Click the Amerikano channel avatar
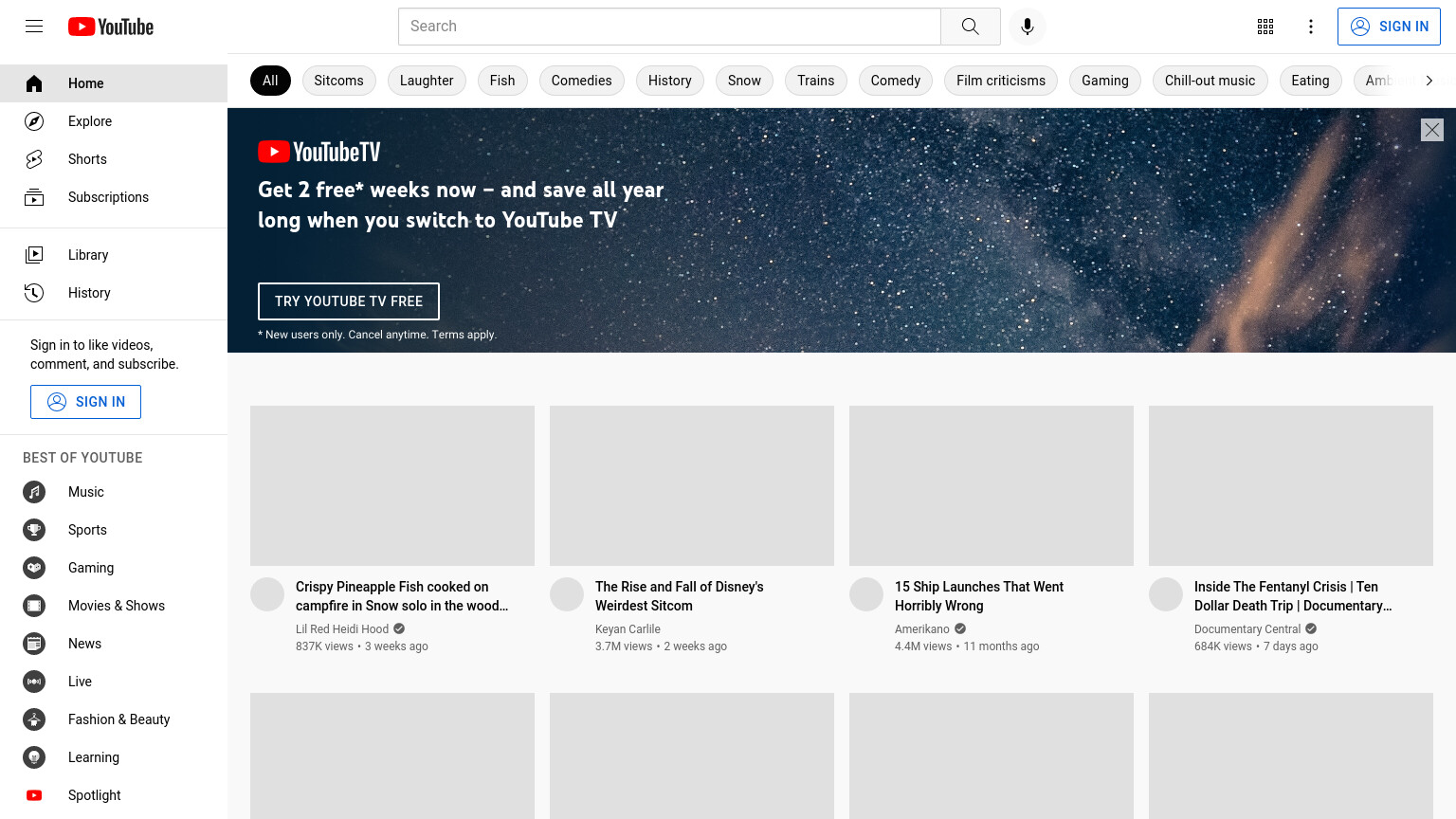Image resolution: width=1456 pixels, height=819 pixels. pos(866,594)
